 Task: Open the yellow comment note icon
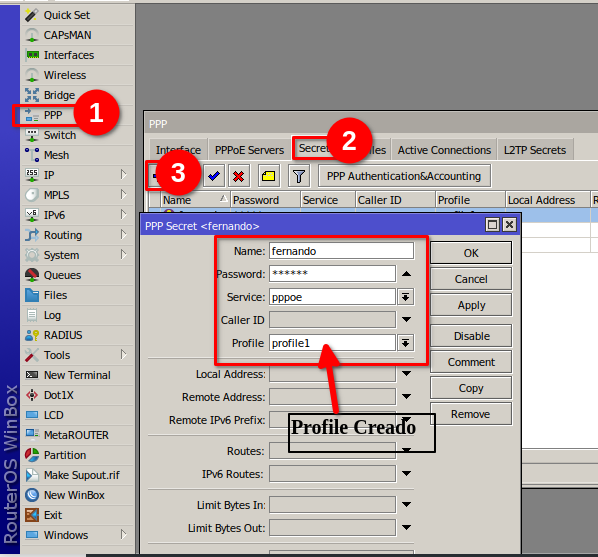pyautogui.click(x=268, y=176)
